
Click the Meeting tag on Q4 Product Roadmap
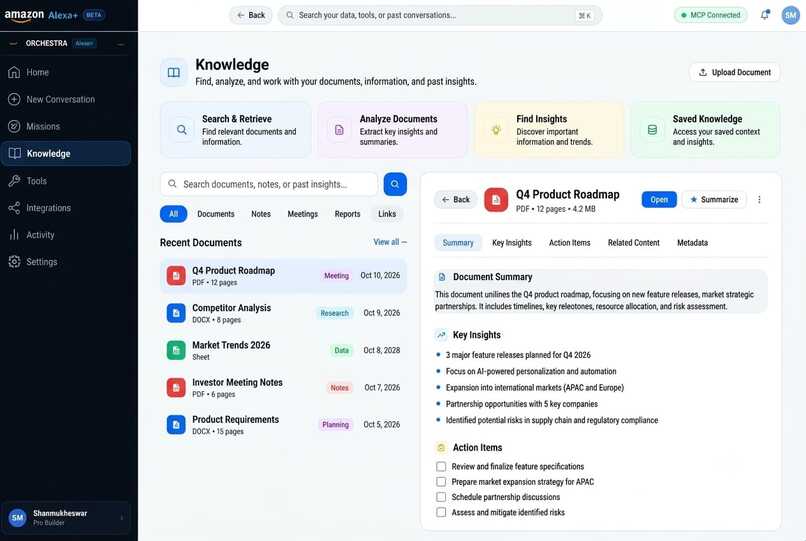point(336,276)
